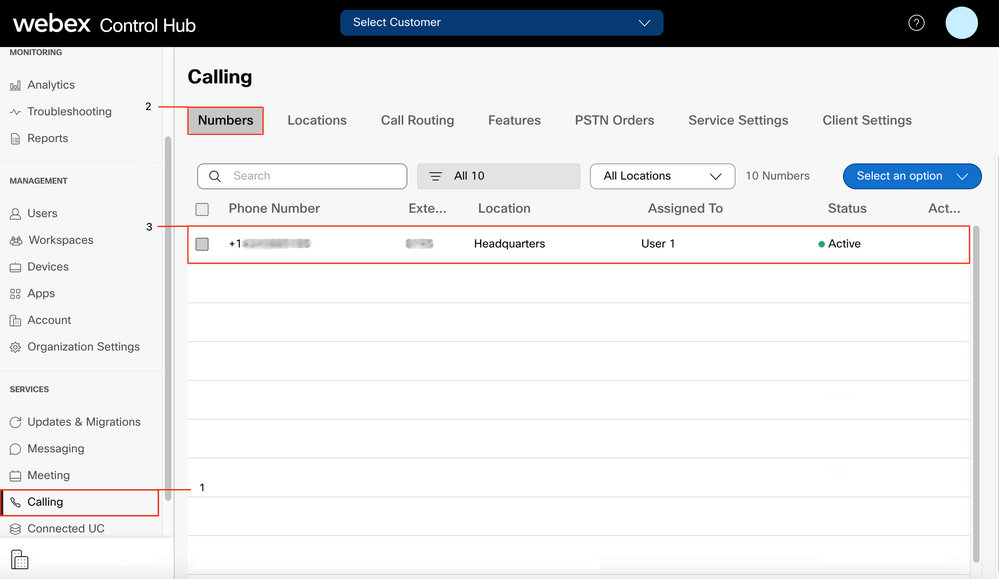The image size is (999, 579).
Task: Click the Messaging chat bubble icon
Action: [15, 448]
